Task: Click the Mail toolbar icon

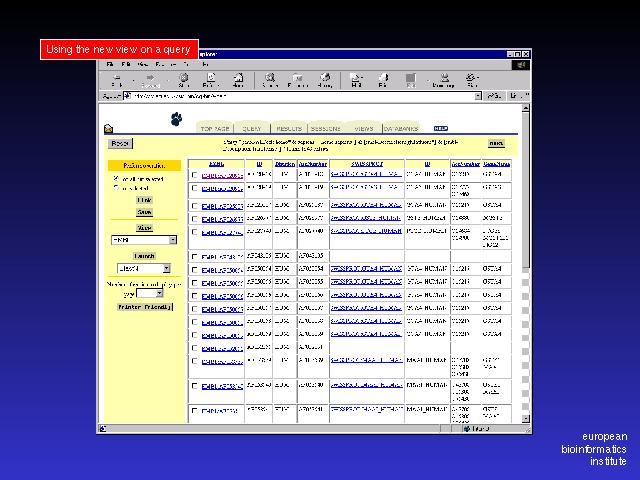Action: tap(356, 77)
